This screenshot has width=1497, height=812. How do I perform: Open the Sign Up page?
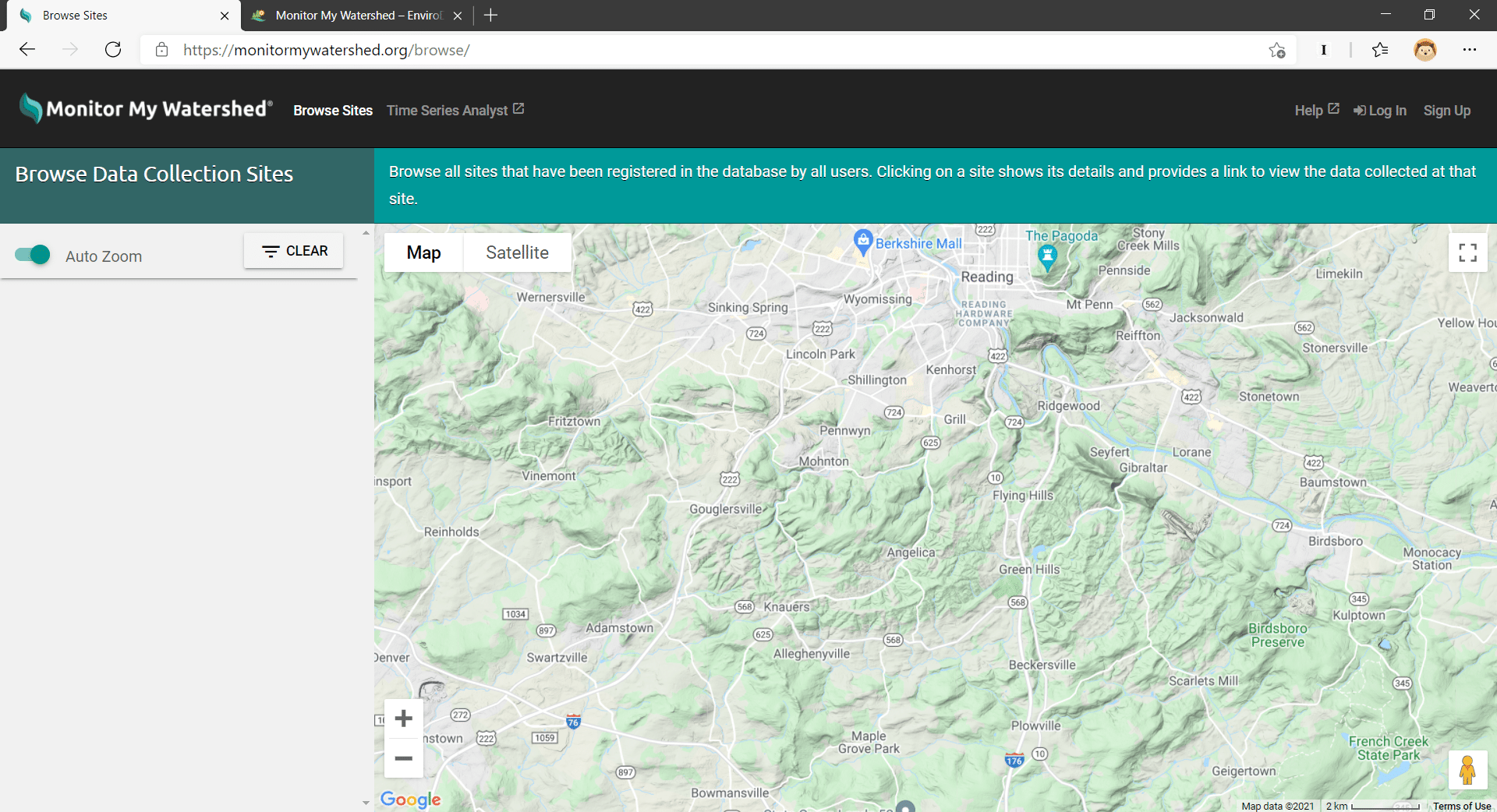pyautogui.click(x=1446, y=111)
